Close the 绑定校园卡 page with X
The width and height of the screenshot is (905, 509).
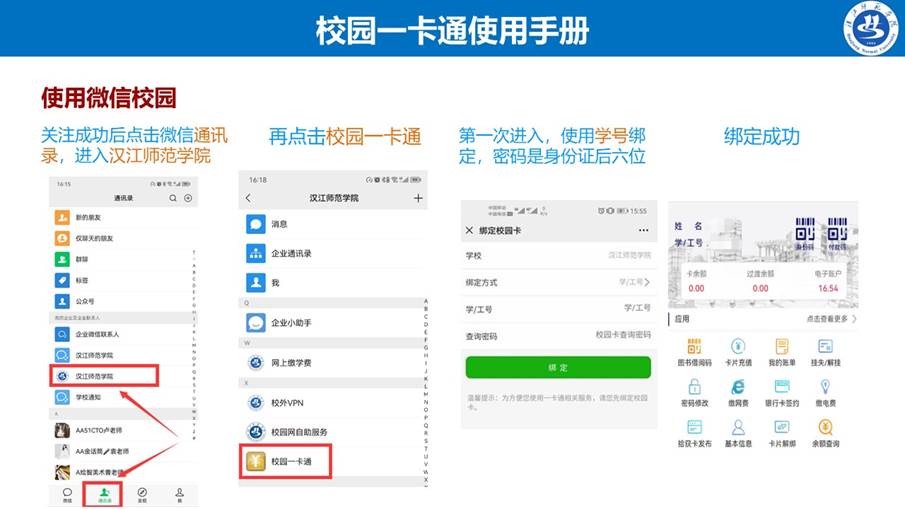click(x=469, y=230)
